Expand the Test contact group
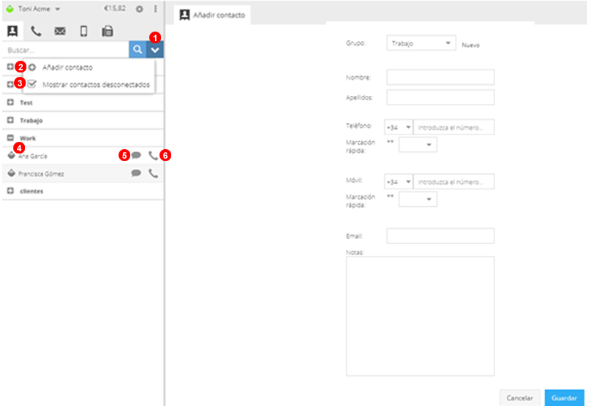Screen dimensions: 600x408 pyautogui.click(x=10, y=102)
